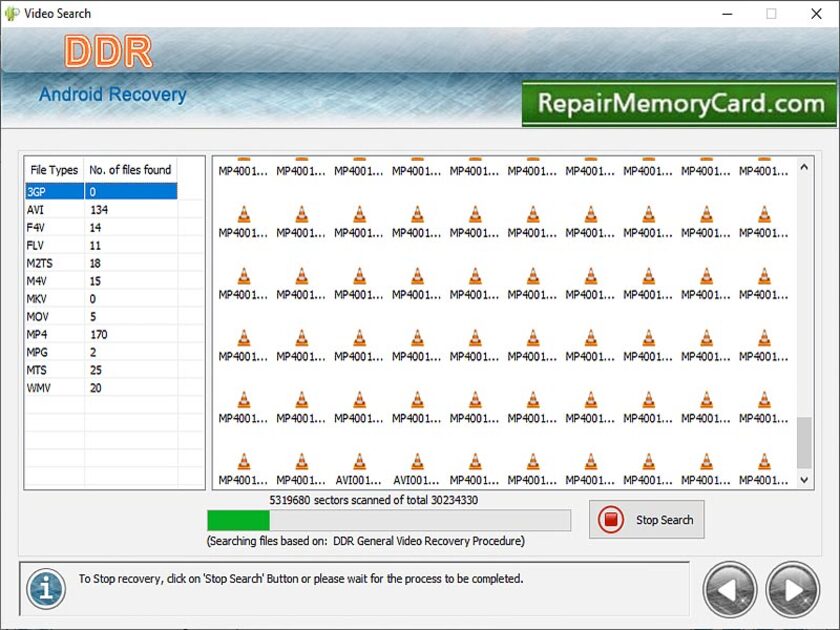Select the File Types column header

click(54, 170)
